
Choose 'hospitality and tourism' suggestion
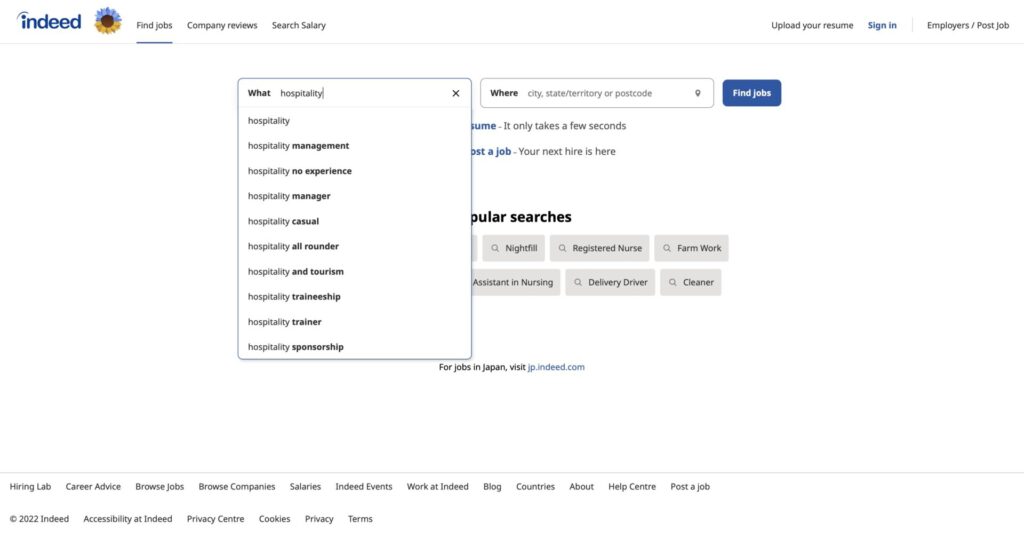point(355,272)
